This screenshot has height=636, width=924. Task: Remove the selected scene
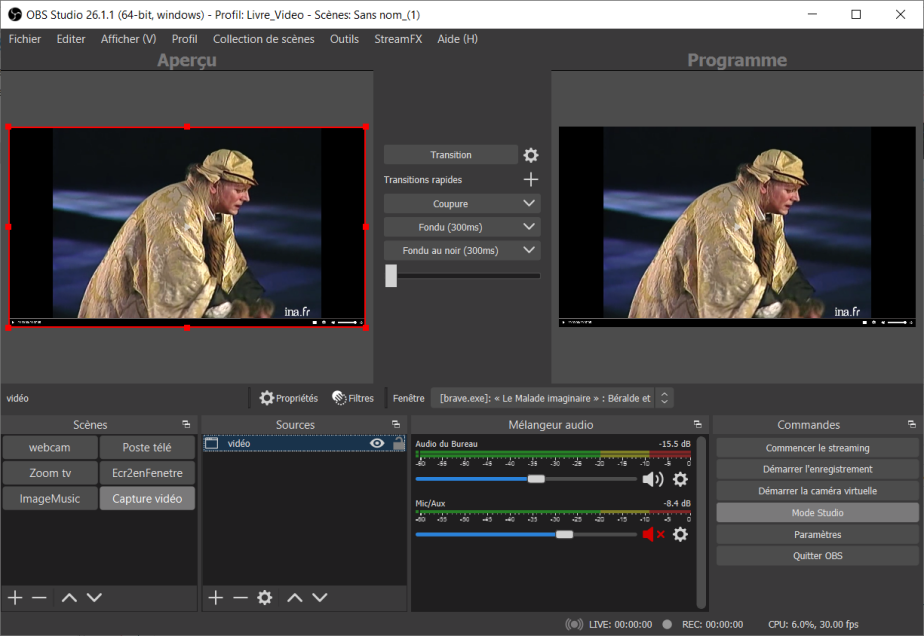[39, 598]
